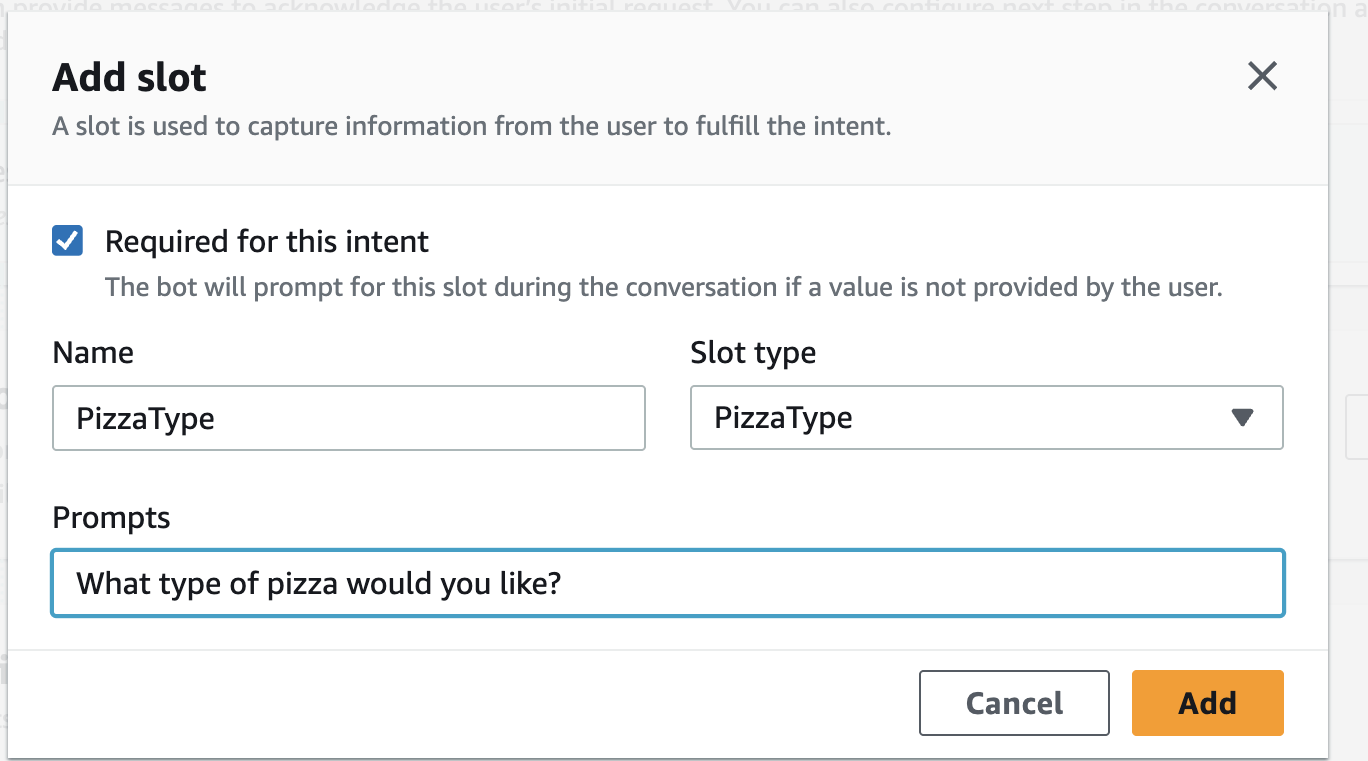
Task: Click the "What type of pizza" prompt text
Action: pos(319,583)
